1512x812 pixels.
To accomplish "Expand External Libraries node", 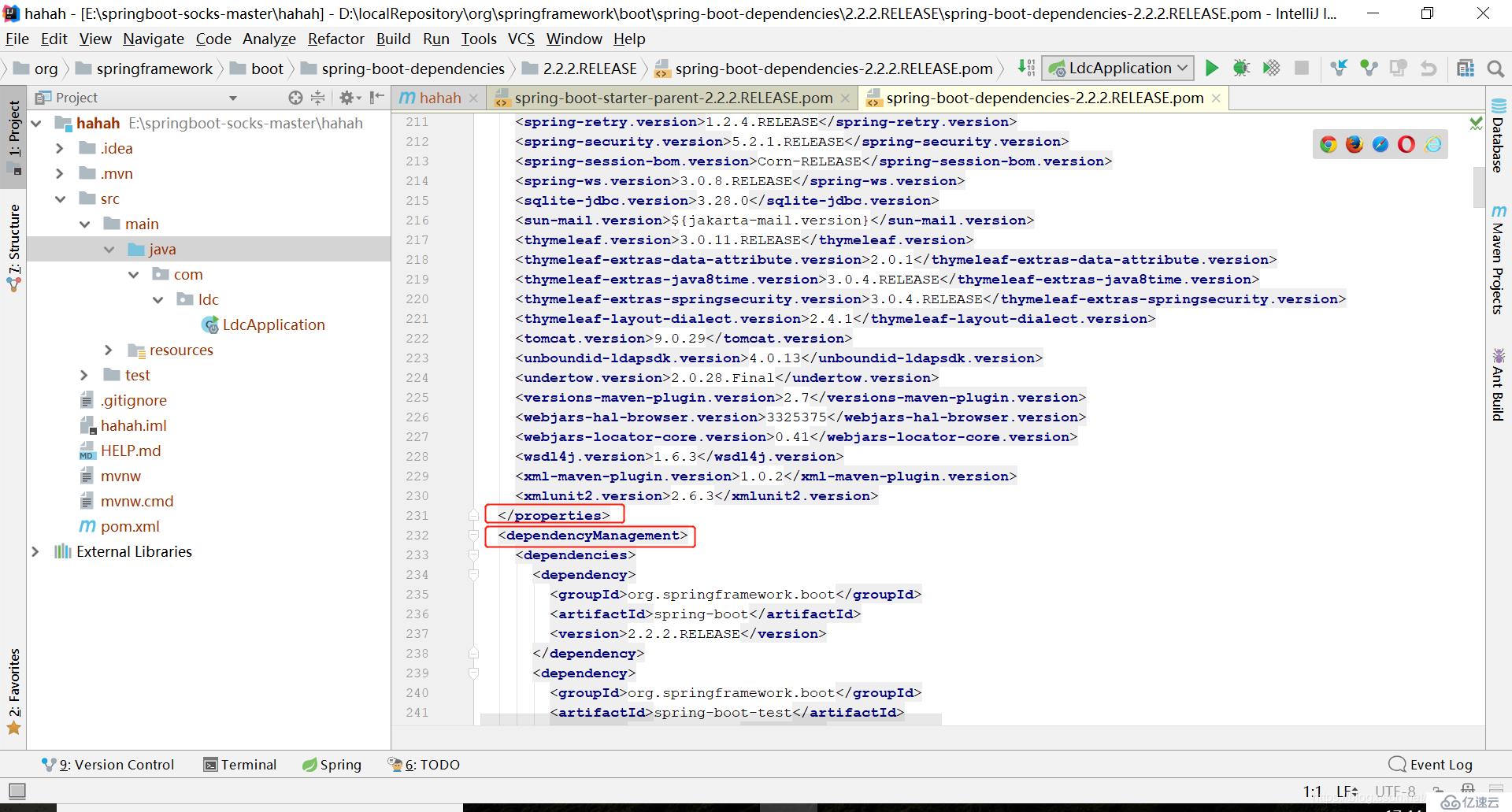I will click(35, 551).
